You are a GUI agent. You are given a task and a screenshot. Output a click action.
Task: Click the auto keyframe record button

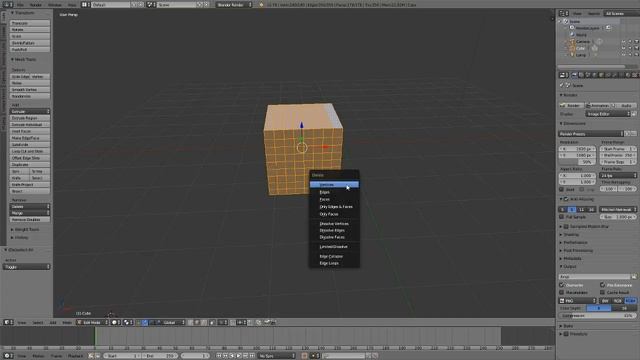[x=304, y=356]
